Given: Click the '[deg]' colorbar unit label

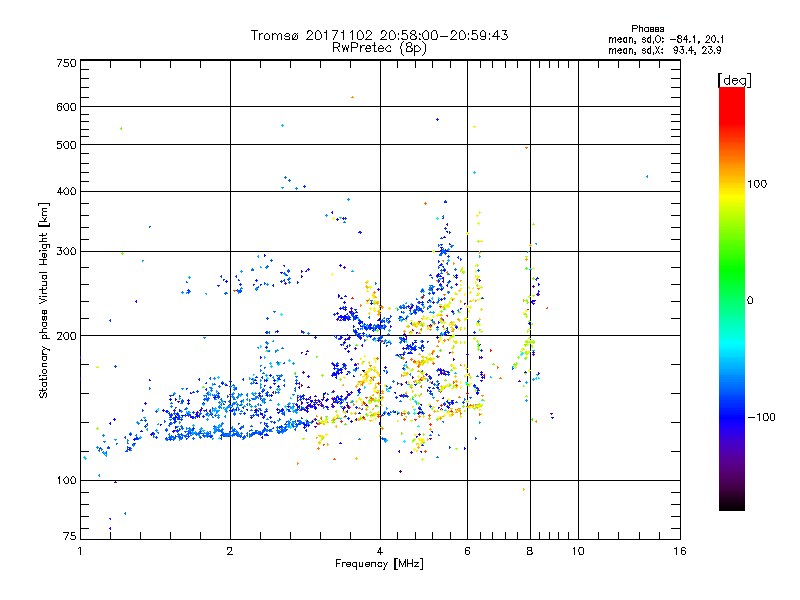Looking at the screenshot, I should 734,80.
